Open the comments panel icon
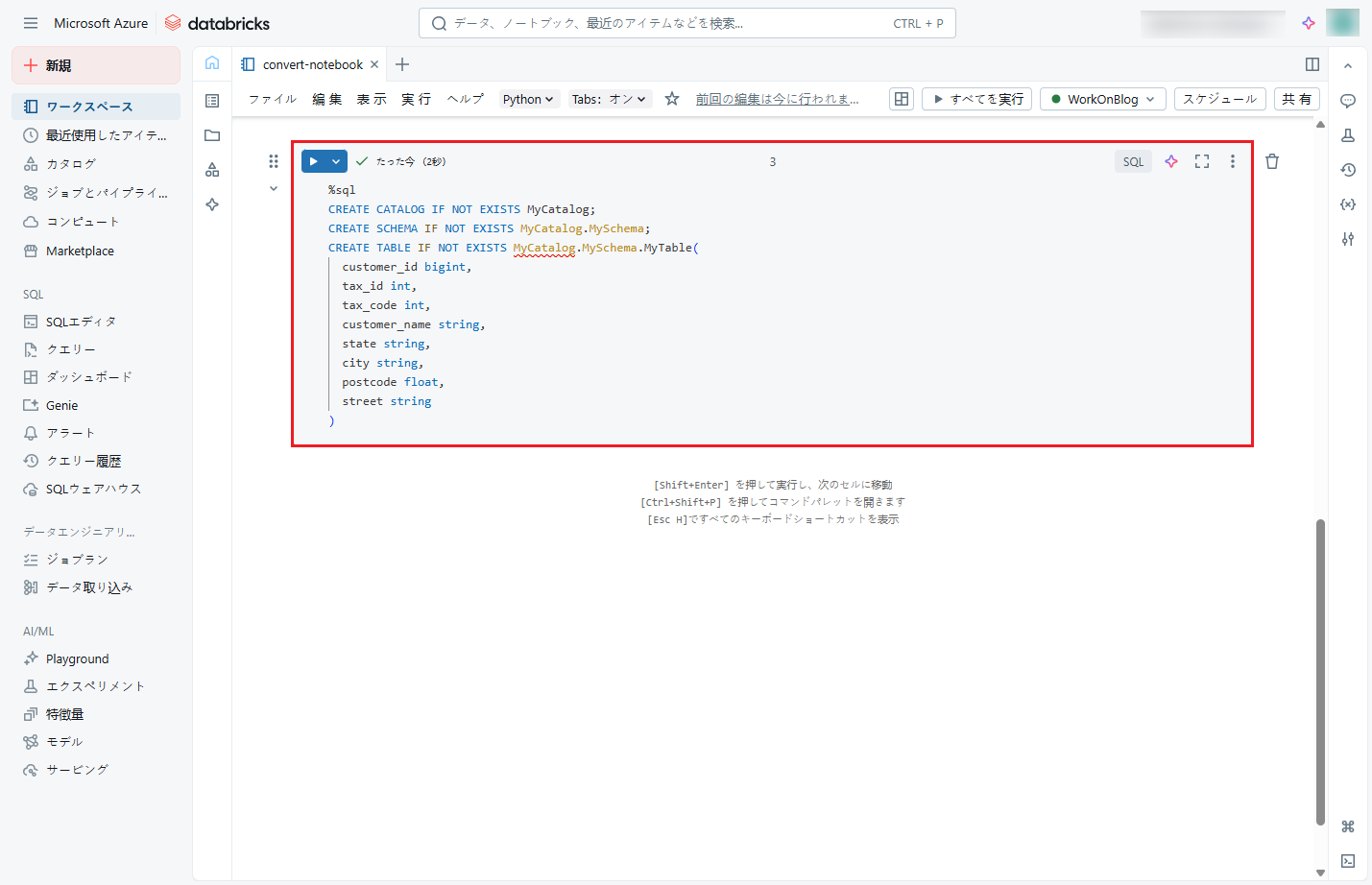The height and width of the screenshot is (885, 1372). click(x=1348, y=101)
